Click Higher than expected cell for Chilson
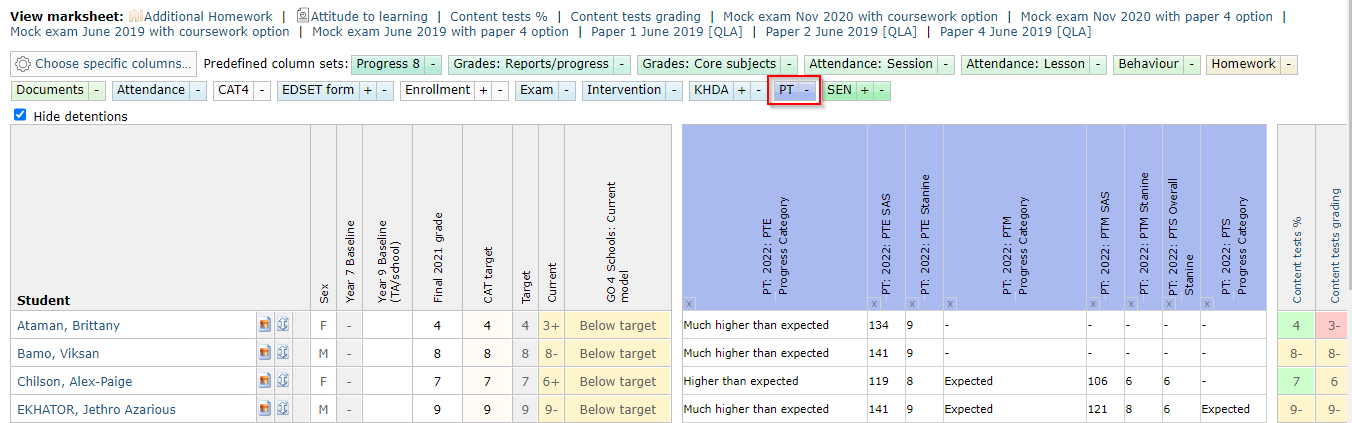The height and width of the screenshot is (423, 1352). [x=774, y=381]
